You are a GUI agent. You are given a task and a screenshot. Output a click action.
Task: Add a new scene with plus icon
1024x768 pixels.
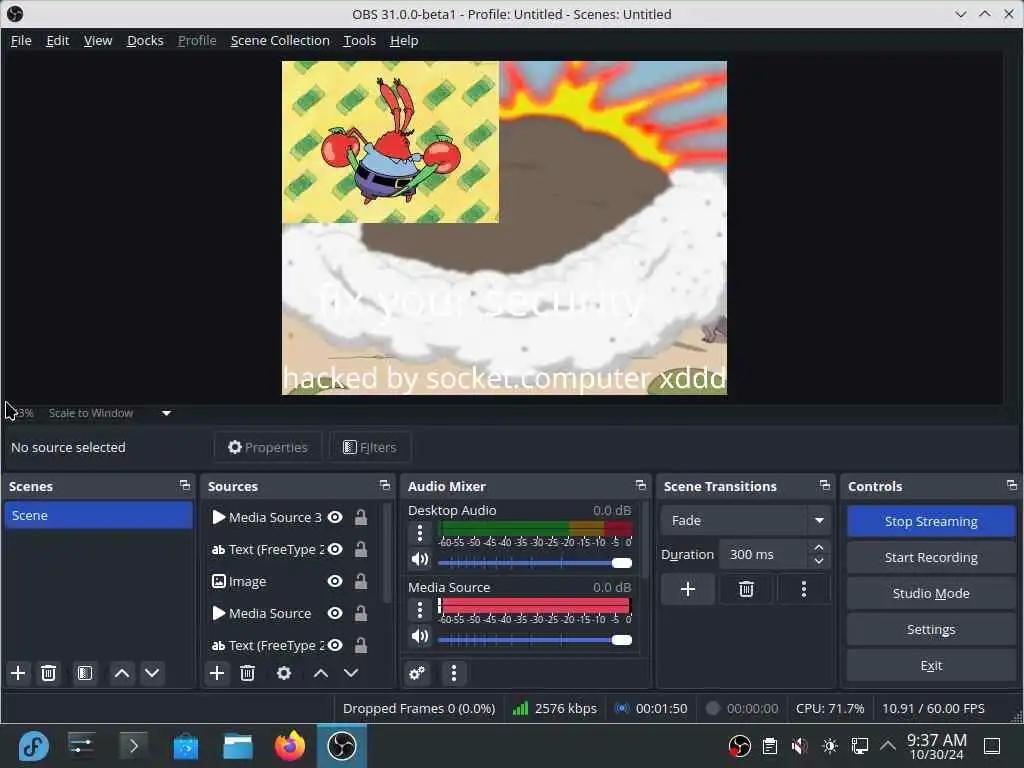[x=18, y=673]
